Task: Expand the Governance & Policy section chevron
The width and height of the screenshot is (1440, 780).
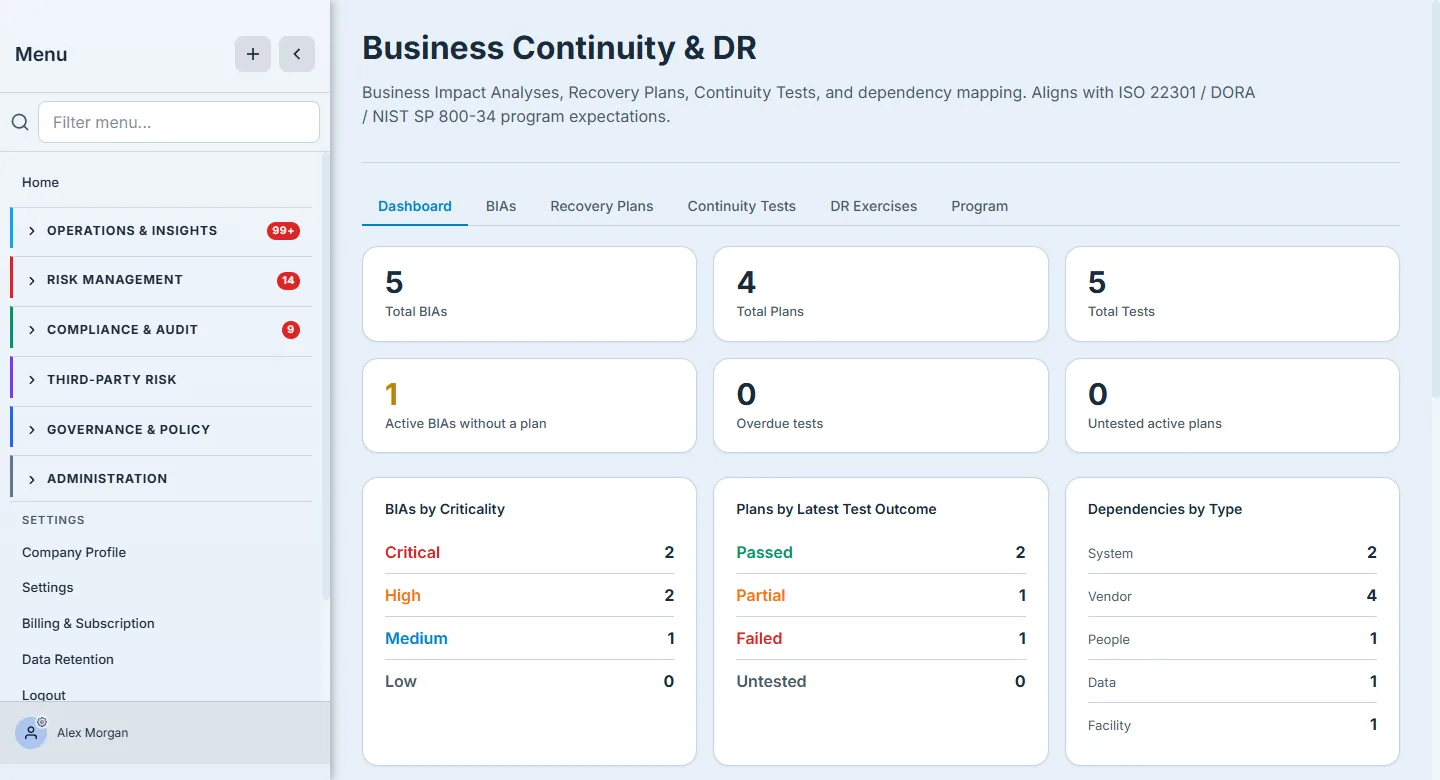Action: (x=32, y=430)
